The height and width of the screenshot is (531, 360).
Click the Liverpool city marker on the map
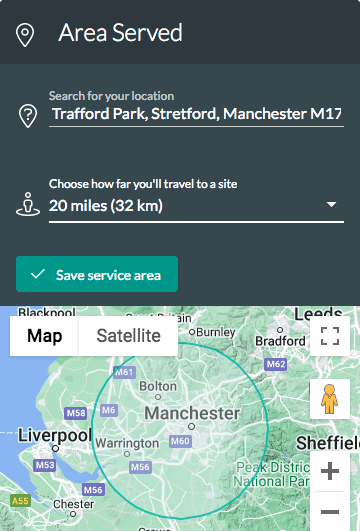click(55, 448)
